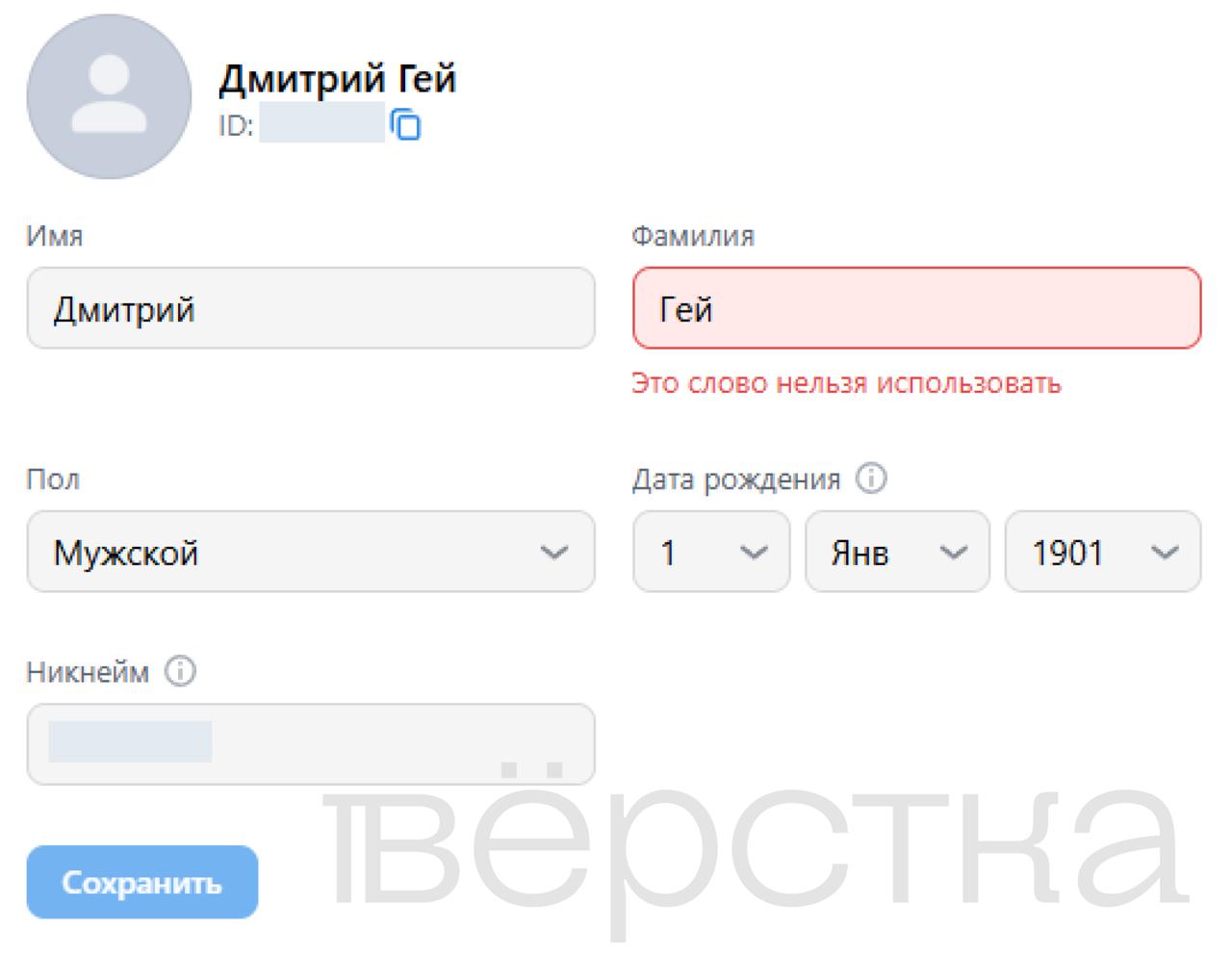
Task: Click the error message Это слово нельзя использовать
Action: (846, 383)
